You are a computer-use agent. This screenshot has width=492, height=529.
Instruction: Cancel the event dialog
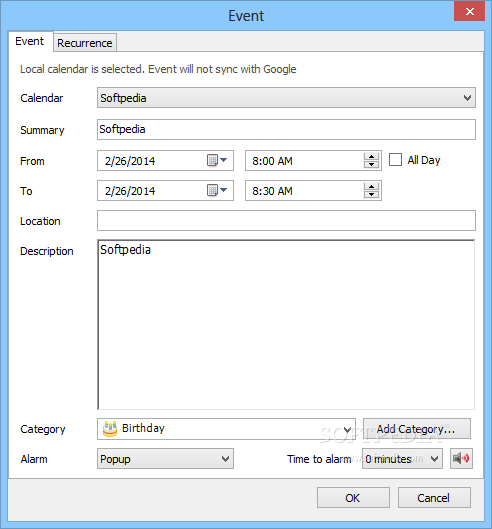[x=434, y=498]
